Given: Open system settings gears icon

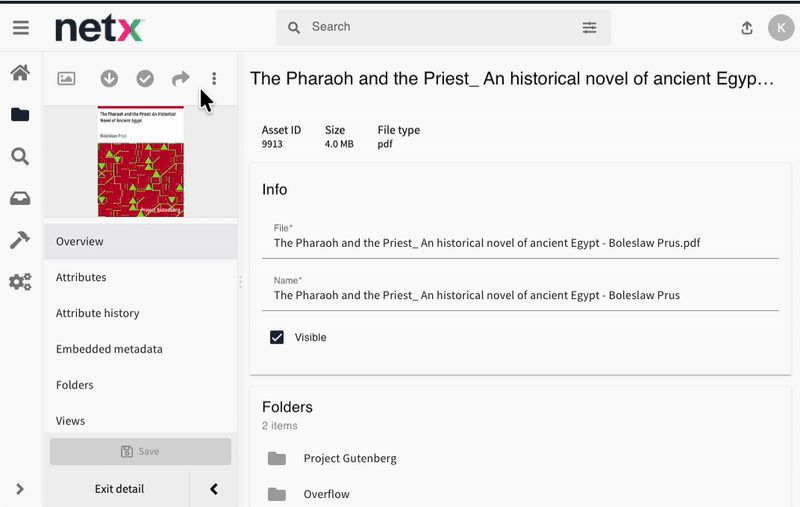Looking at the screenshot, I should 20,282.
